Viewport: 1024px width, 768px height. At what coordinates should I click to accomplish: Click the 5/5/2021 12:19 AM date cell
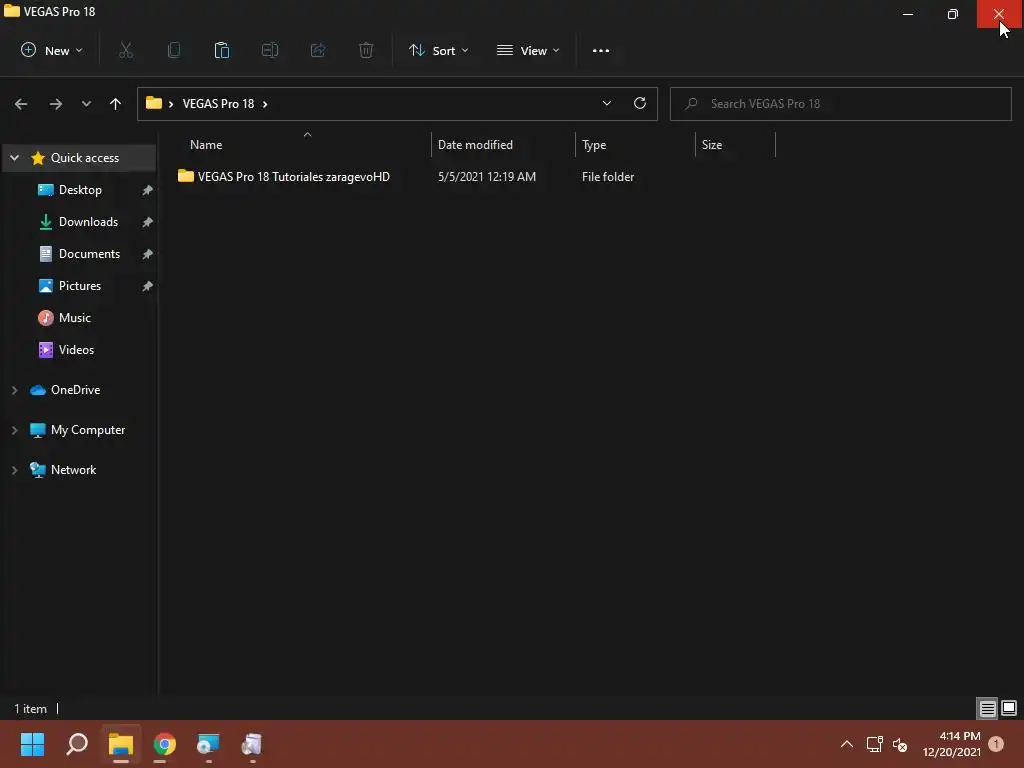[x=487, y=177]
